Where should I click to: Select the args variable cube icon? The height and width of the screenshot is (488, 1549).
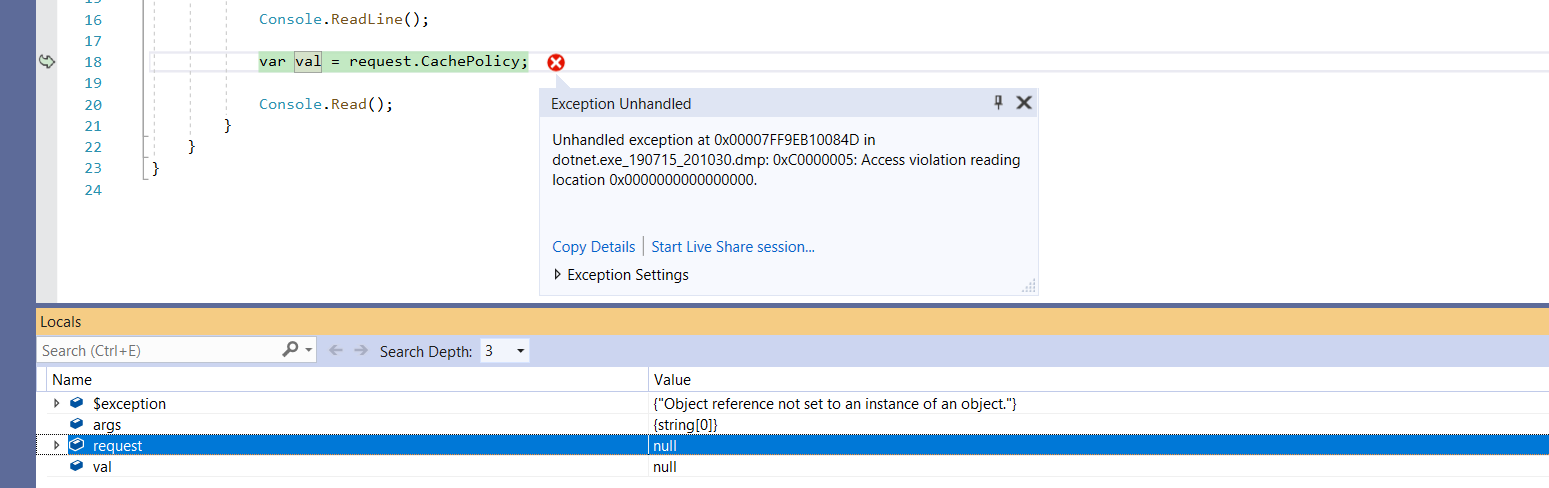pos(77,424)
